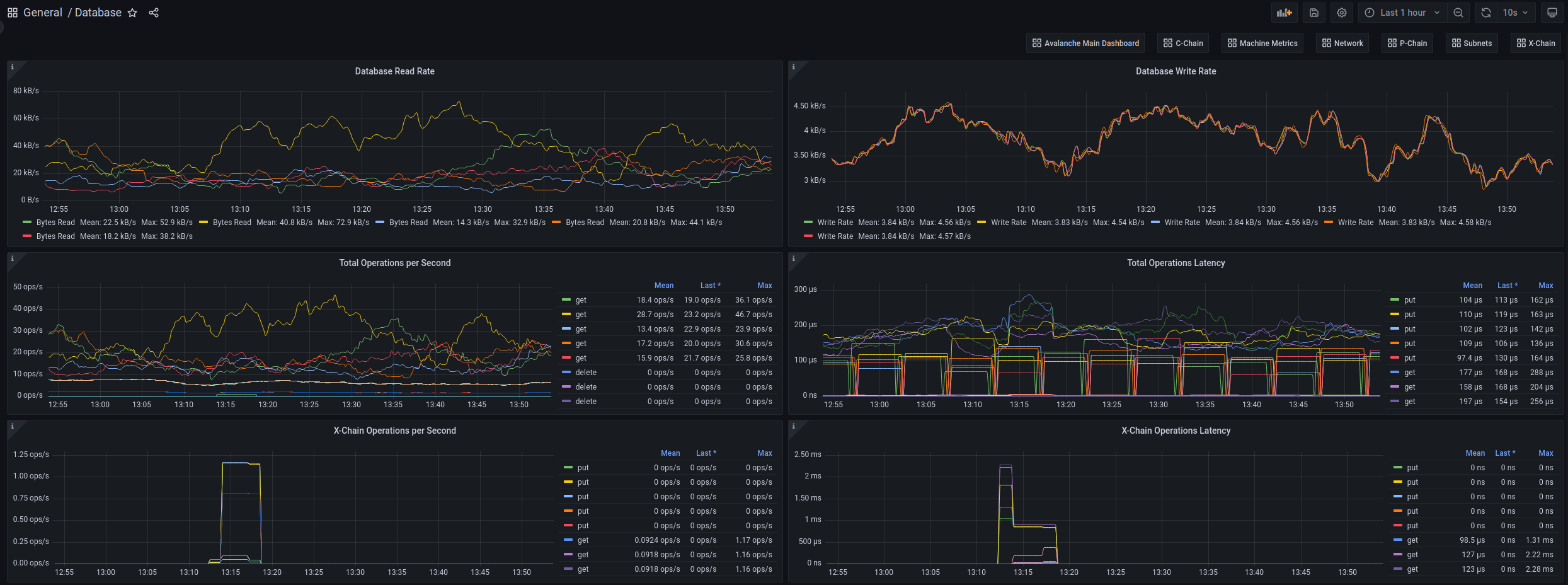Select first delete series in ops legend
The image size is (1568, 585).
[586, 373]
